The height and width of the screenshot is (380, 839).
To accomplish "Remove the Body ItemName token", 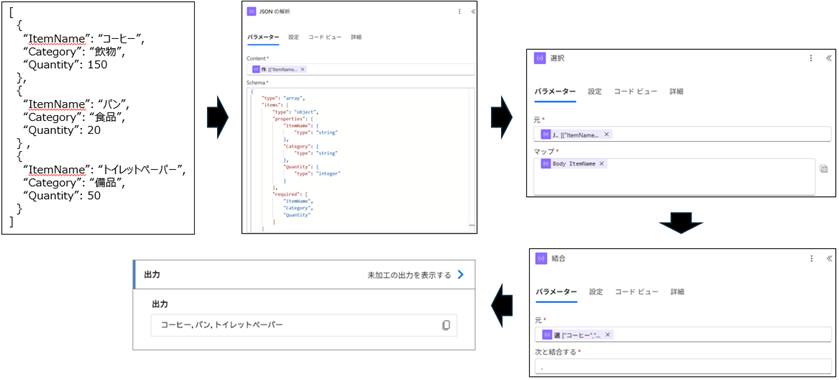I will [x=601, y=163].
